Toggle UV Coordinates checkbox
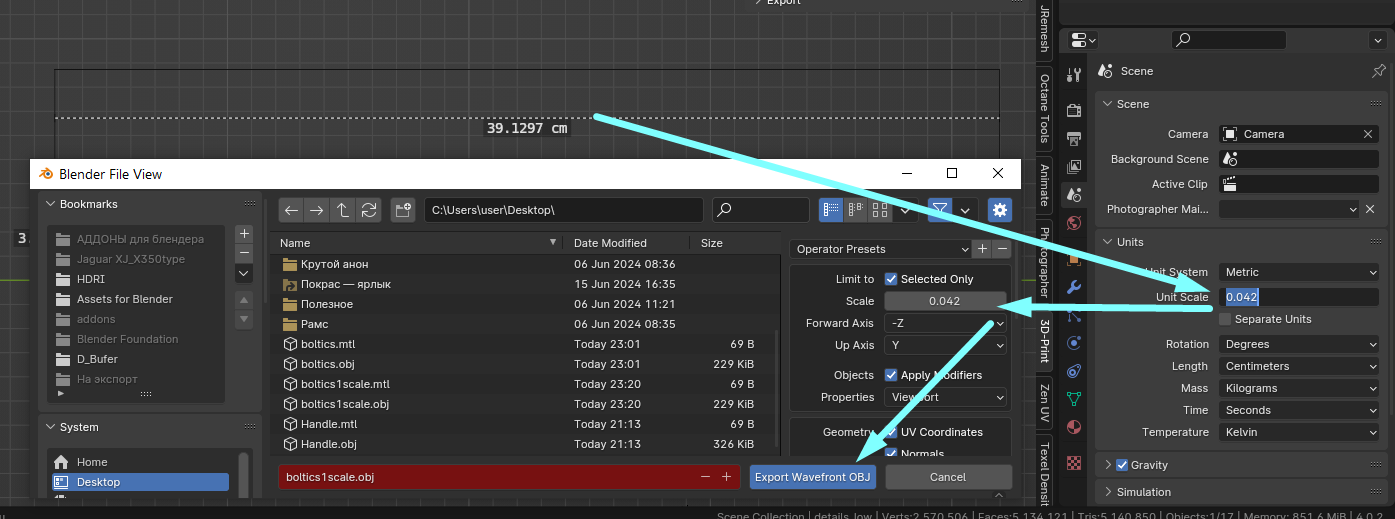This screenshot has width=1395, height=519. pos(891,432)
